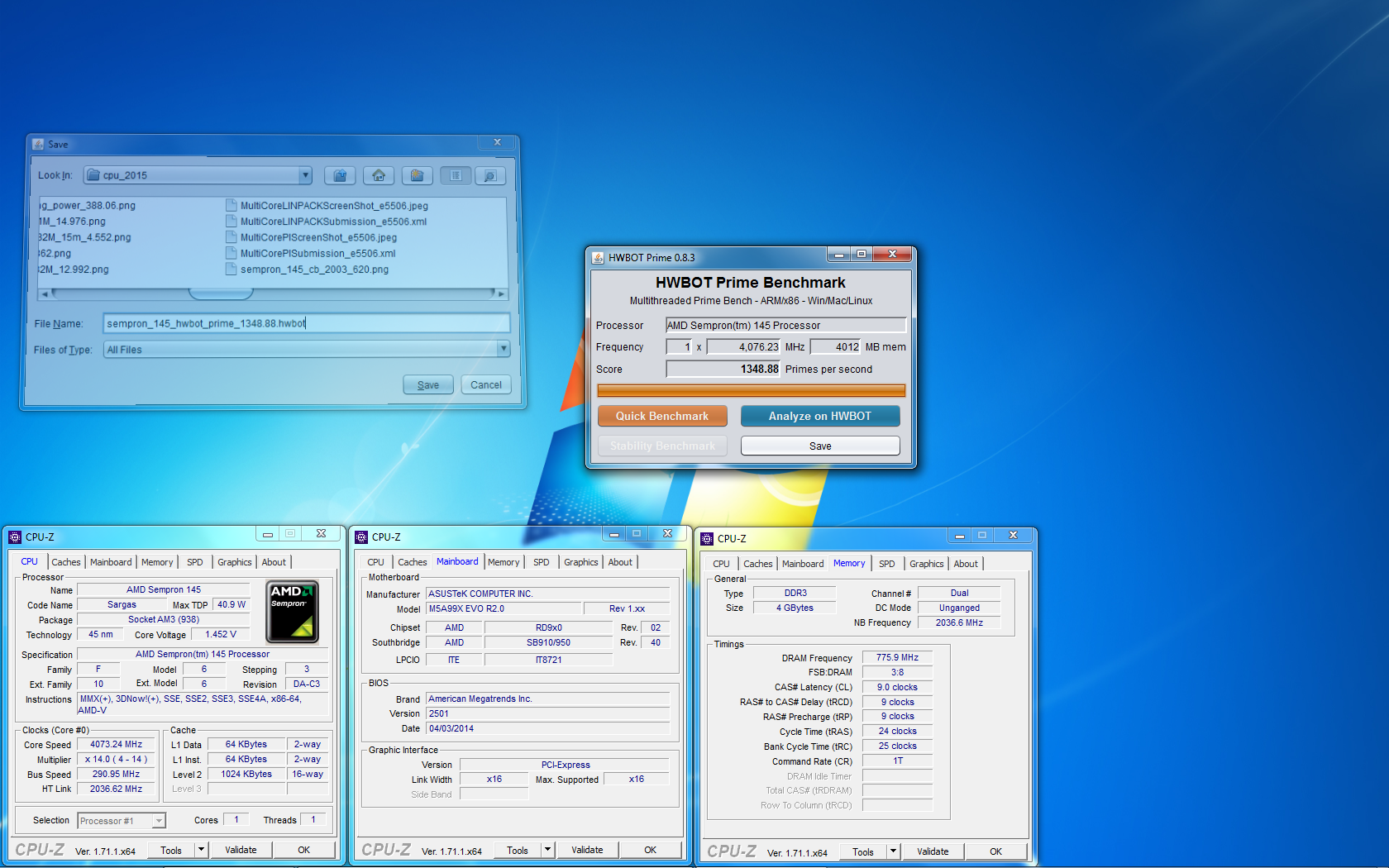The height and width of the screenshot is (868, 1389).
Task: Select MultiCorePIScreenShot_e5506.jpeg file icon
Action: [x=231, y=237]
